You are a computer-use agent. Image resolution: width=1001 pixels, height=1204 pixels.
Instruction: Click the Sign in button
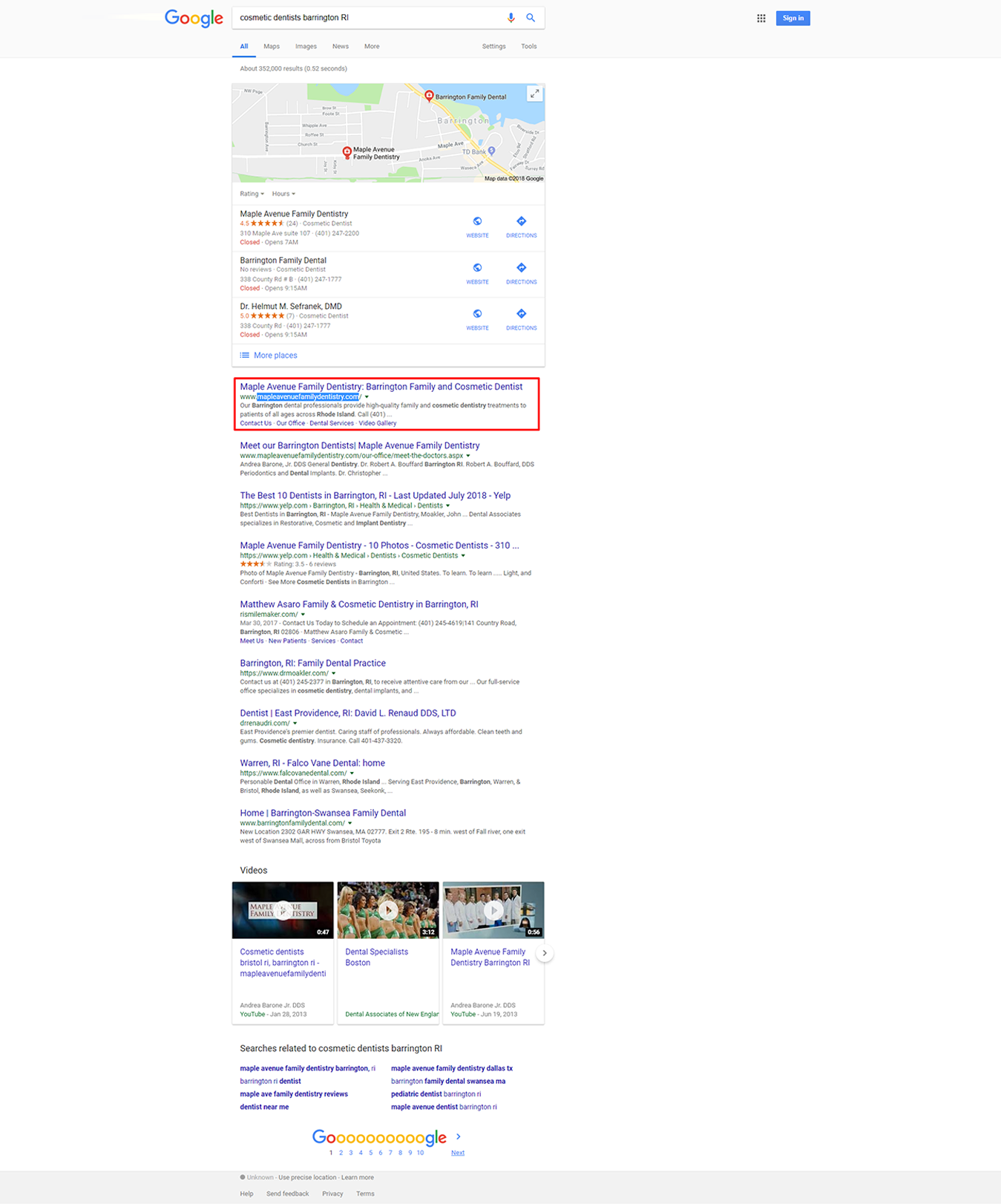pos(792,19)
